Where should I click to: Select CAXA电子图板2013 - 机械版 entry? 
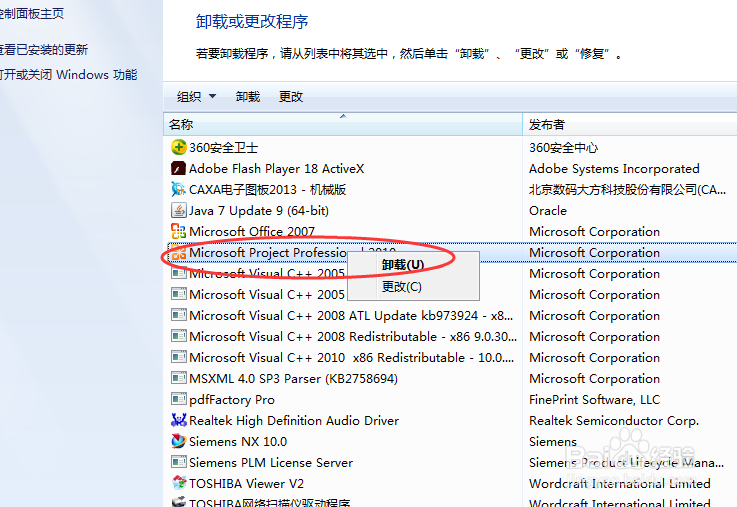267,189
